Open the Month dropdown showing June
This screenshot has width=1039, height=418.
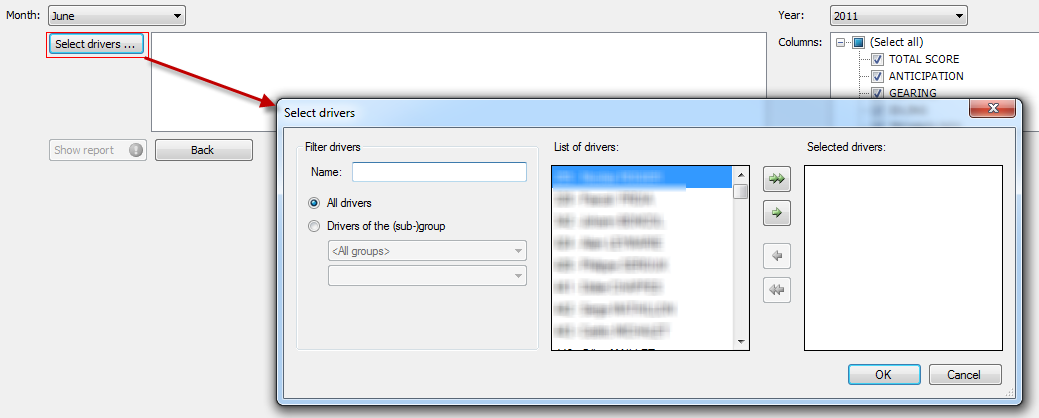coord(117,15)
